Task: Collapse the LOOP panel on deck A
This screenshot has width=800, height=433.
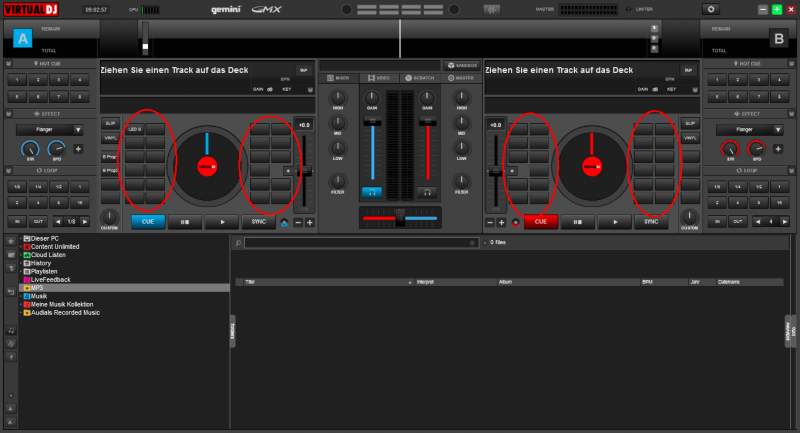Action: (x=9, y=170)
